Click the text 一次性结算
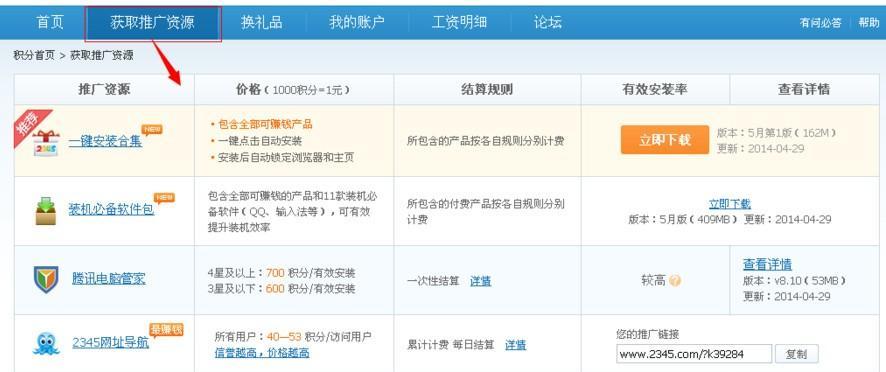The image size is (886, 372). (433, 281)
